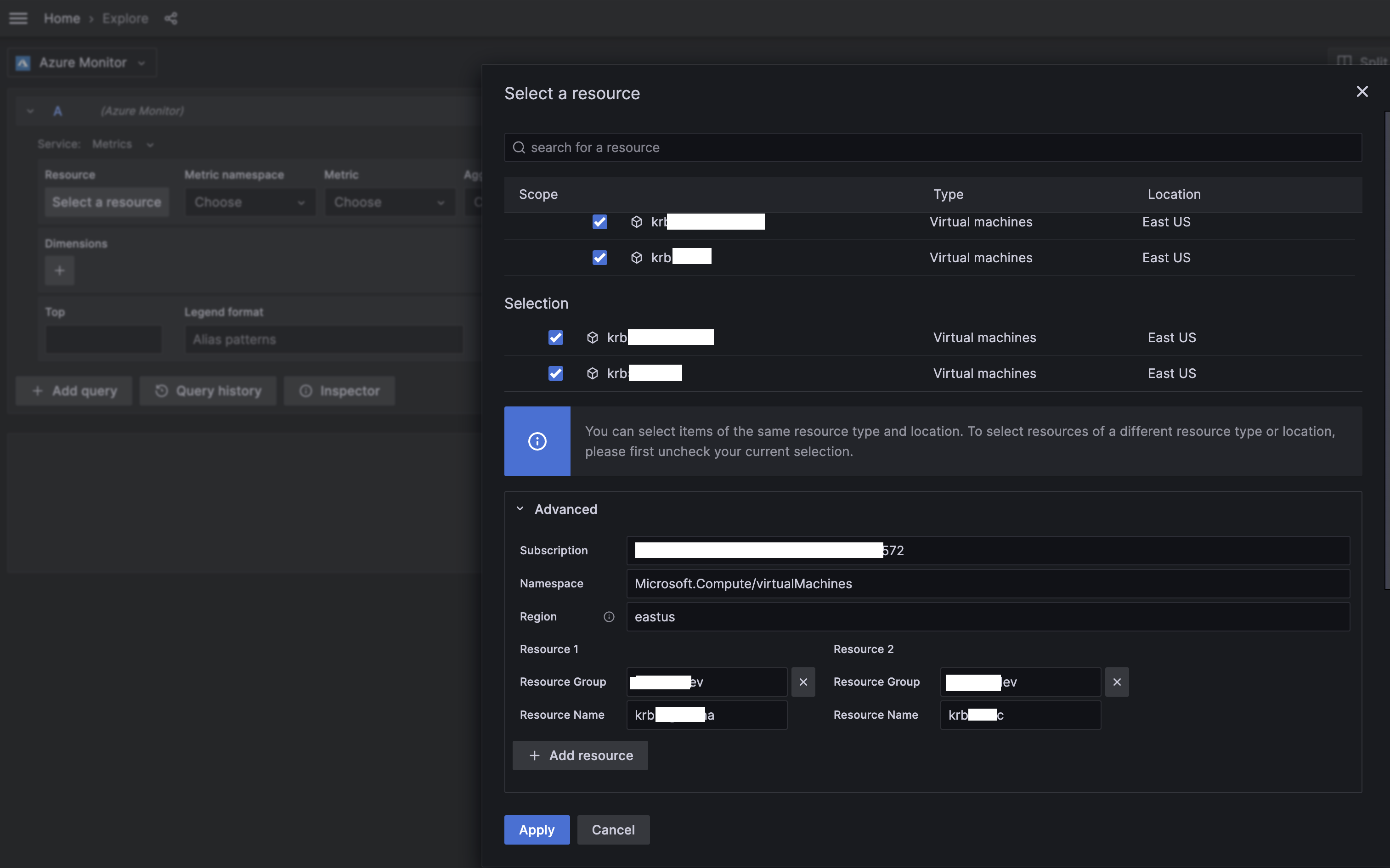Close the Select a resource dialog
The width and height of the screenshot is (1390, 868).
point(1362,92)
